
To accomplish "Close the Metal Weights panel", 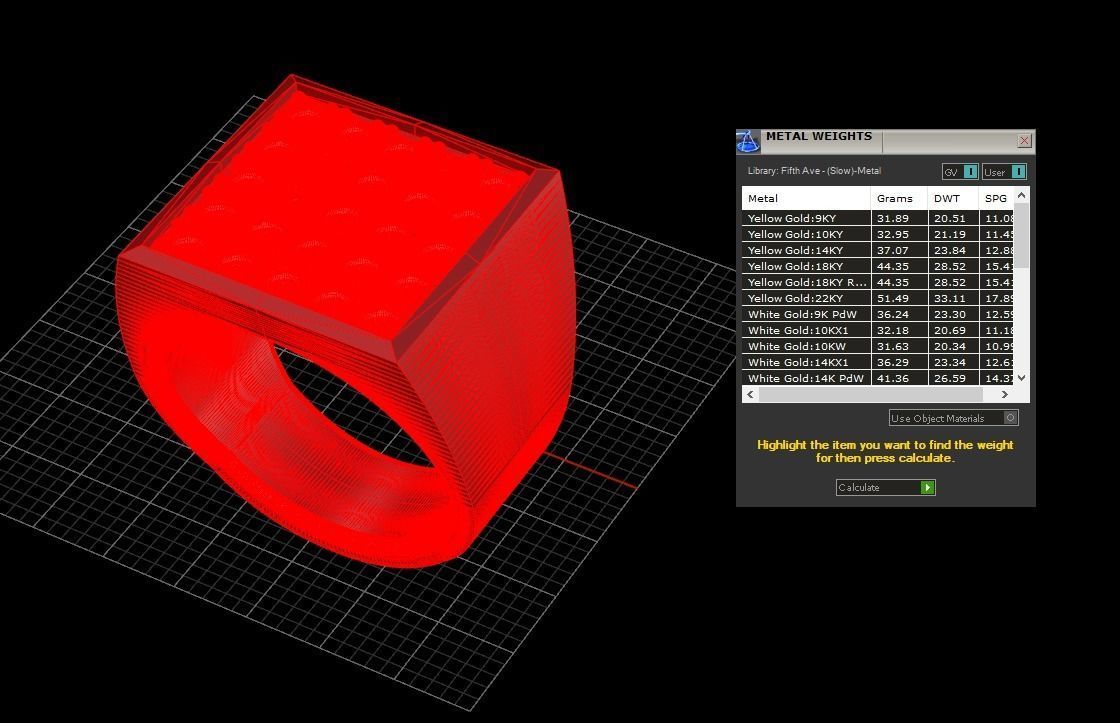I will coord(1024,141).
